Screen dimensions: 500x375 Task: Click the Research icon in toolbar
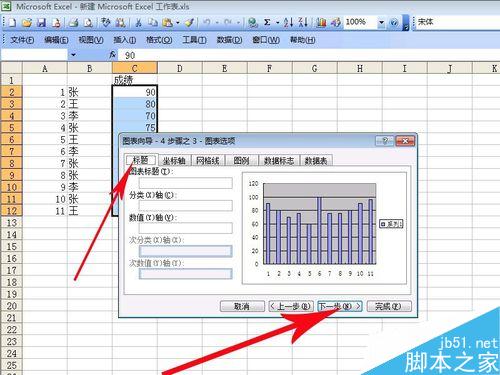(120, 23)
